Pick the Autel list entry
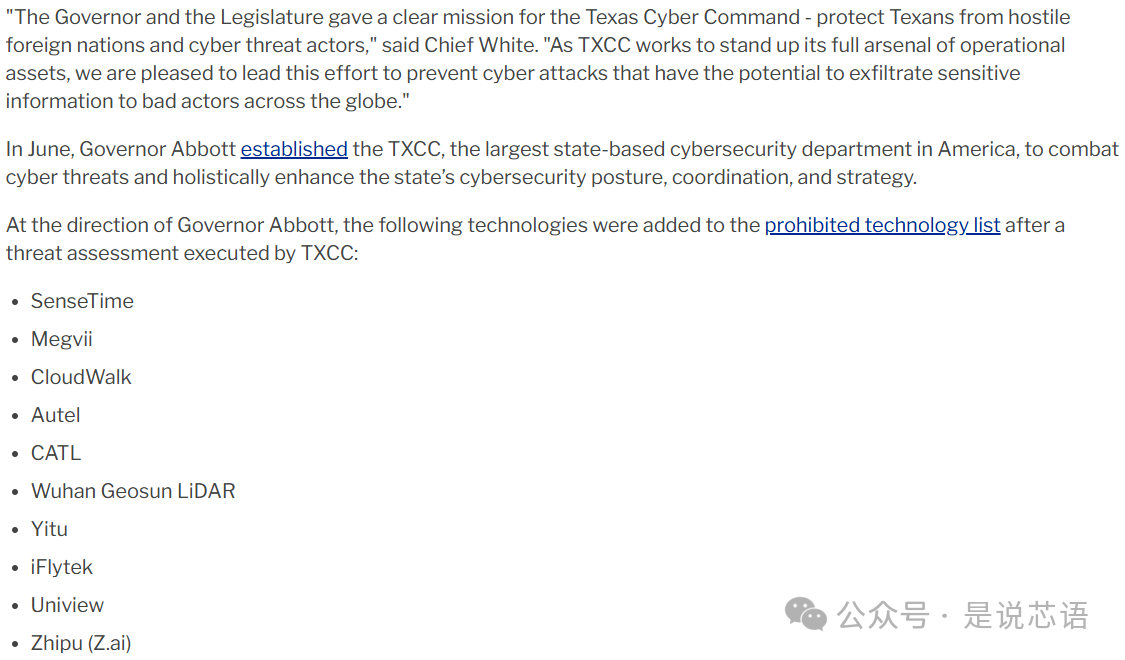 (x=55, y=415)
